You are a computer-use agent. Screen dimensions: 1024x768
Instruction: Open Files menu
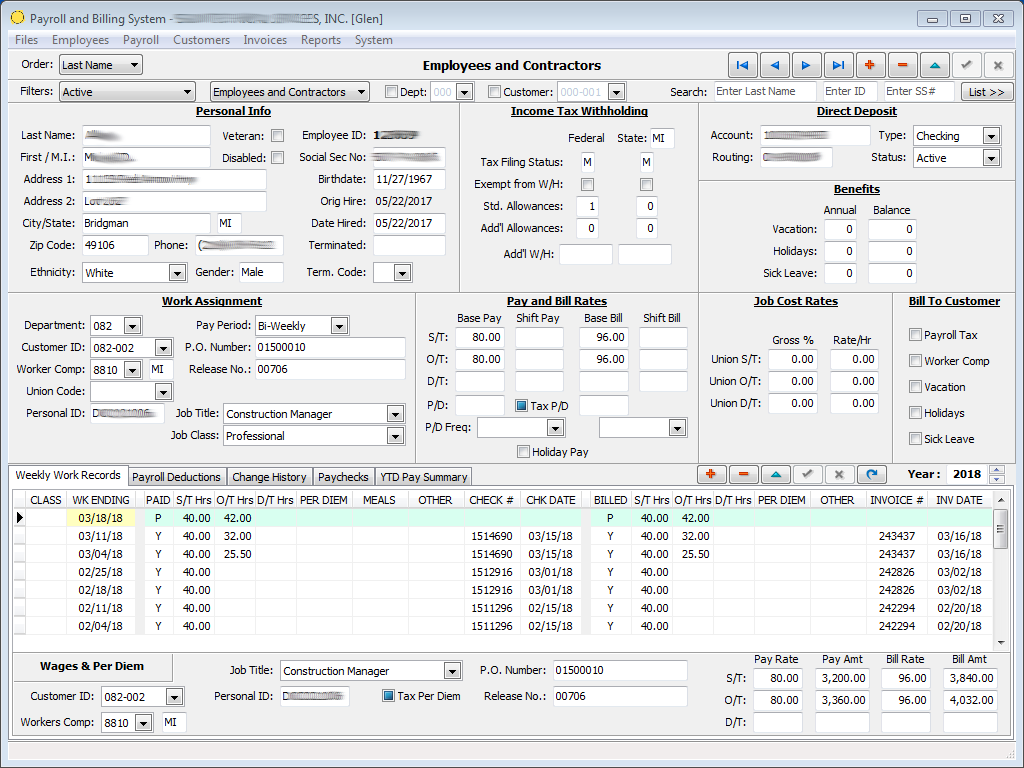pos(26,40)
